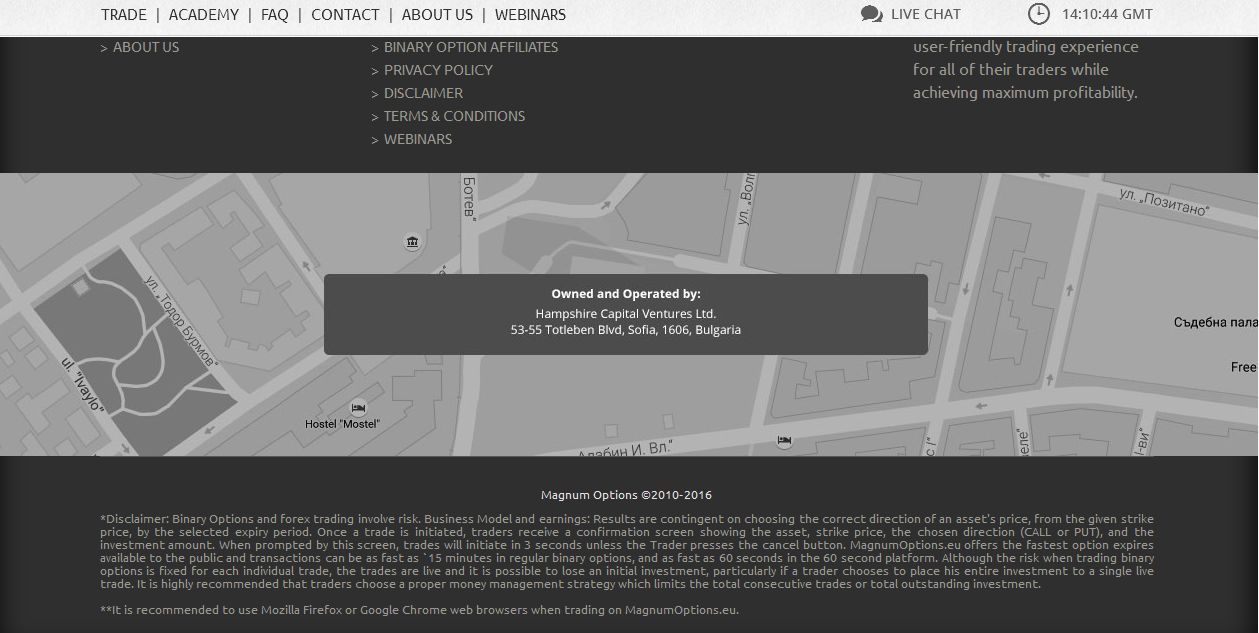Screen dimensions: 1259x633
Task: Click the 14:10:44 GMT time display
Action: [x=1107, y=14]
